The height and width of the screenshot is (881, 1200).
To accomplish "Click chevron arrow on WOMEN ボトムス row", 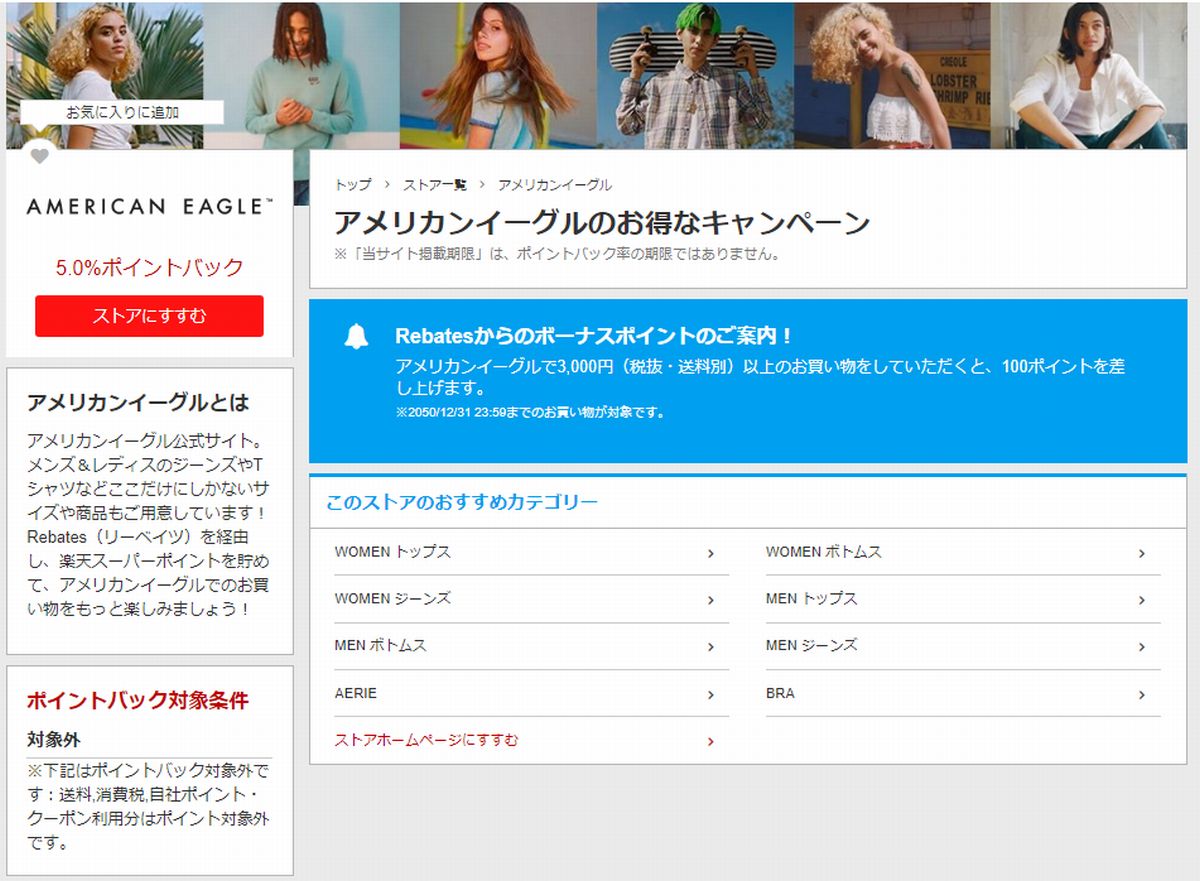I will click(x=1142, y=553).
